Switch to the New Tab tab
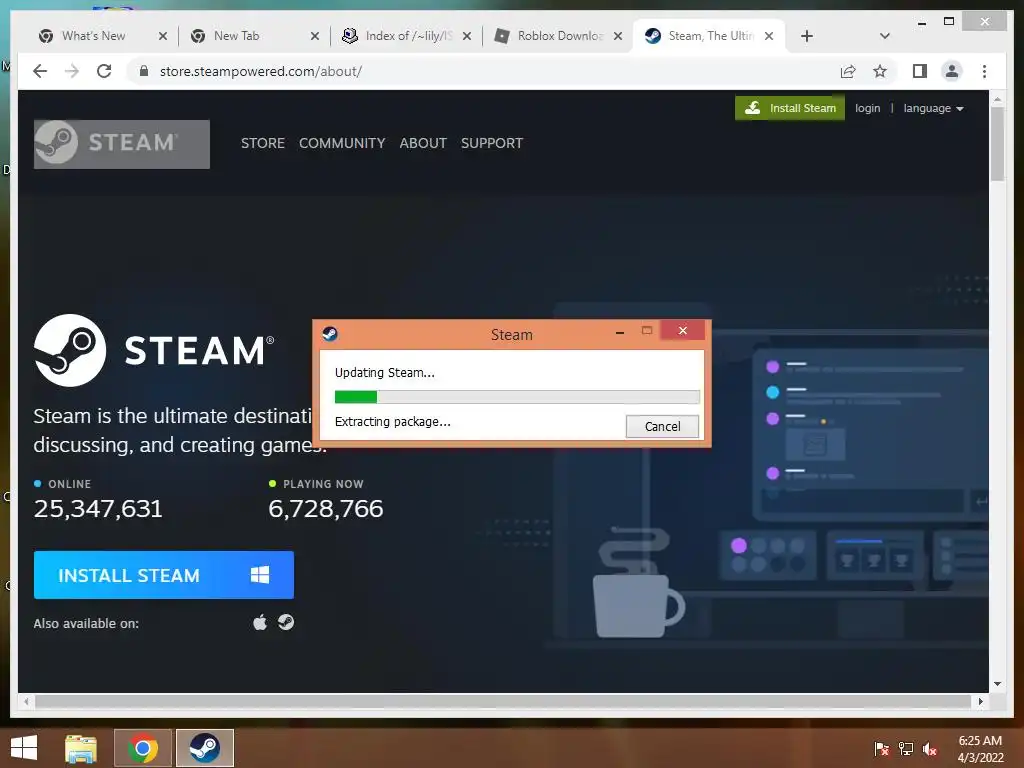The height and width of the screenshot is (768, 1024). pos(236,36)
